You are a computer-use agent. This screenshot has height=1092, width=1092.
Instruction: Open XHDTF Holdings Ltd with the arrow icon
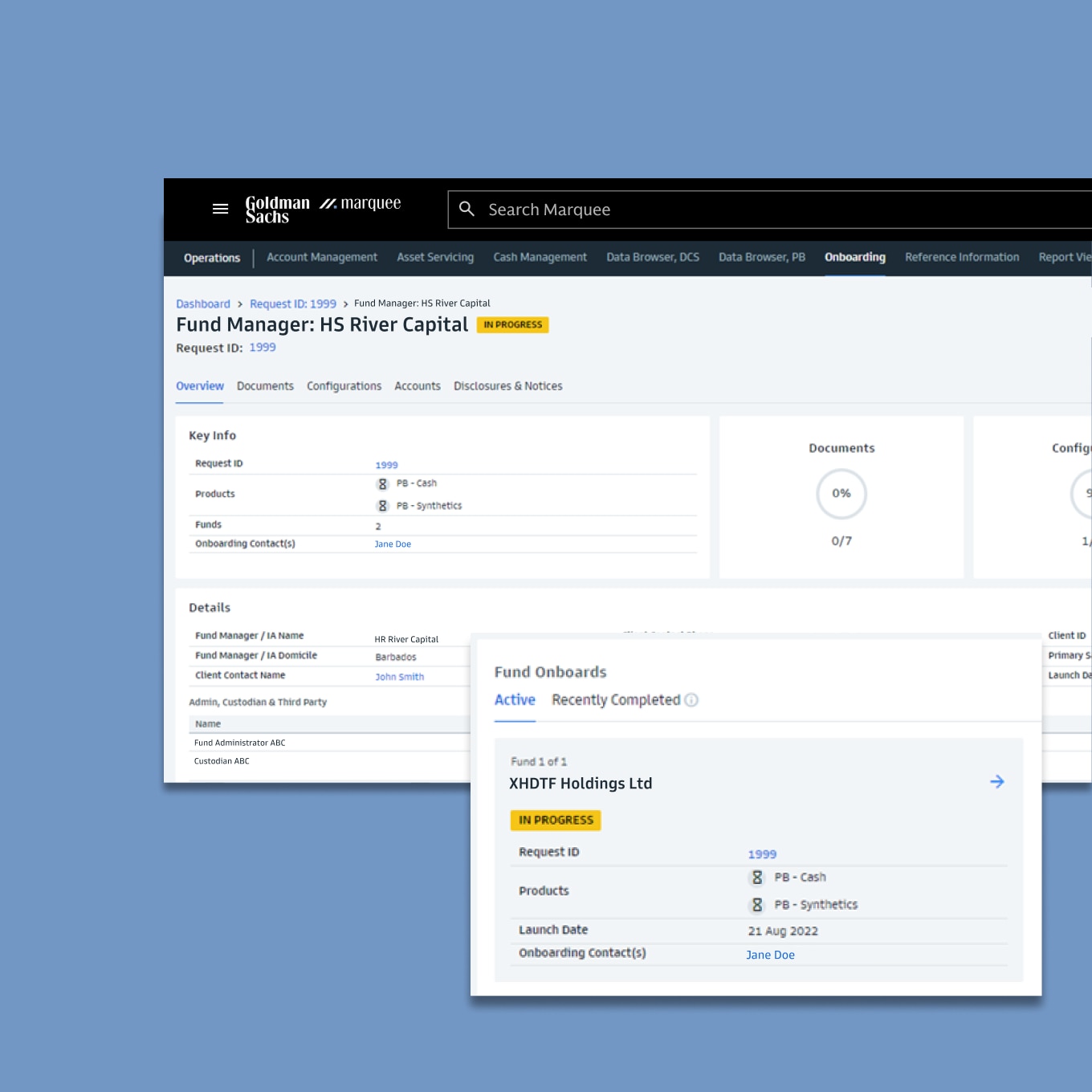point(997,782)
